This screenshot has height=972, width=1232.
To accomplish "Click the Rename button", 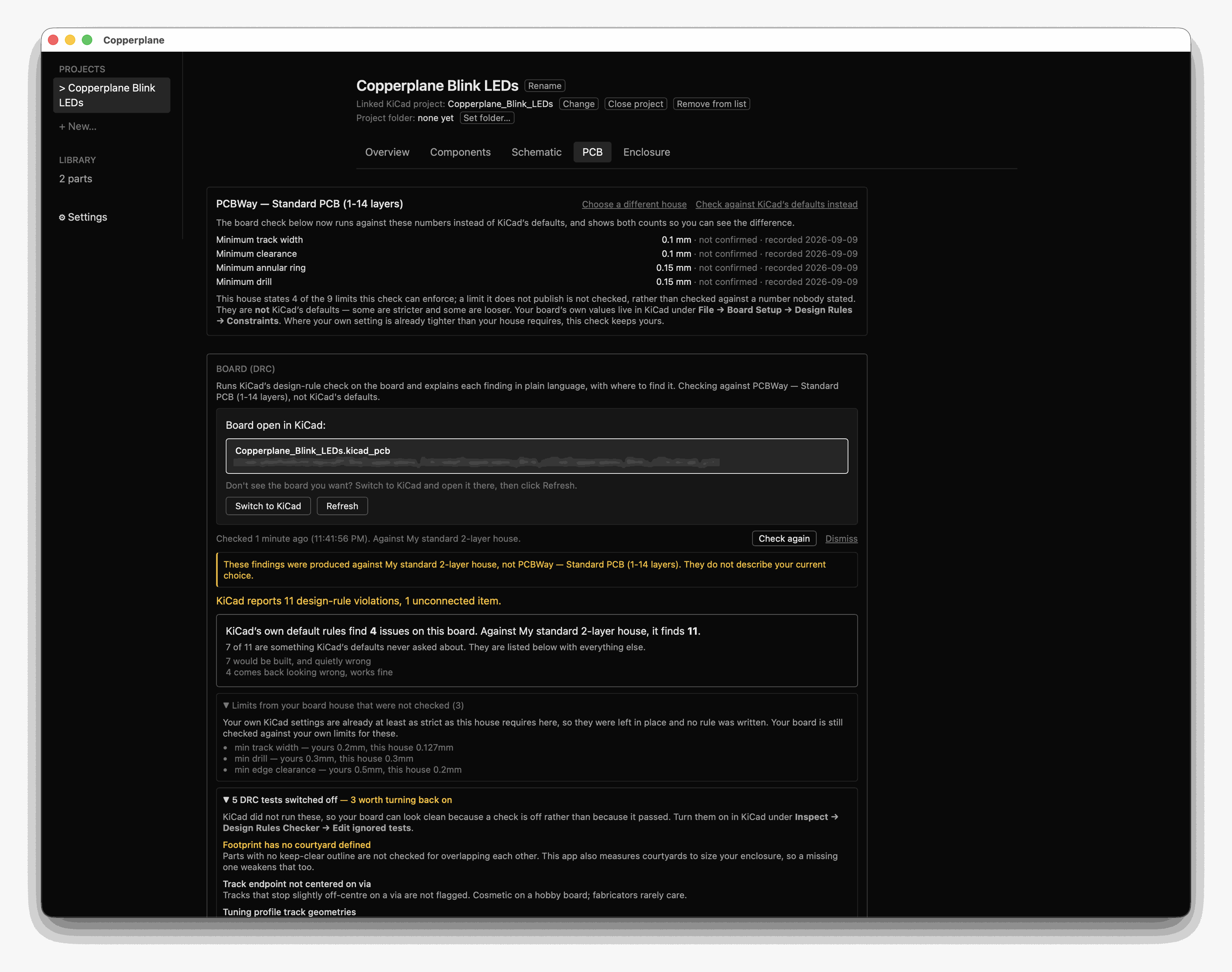I will coord(544,86).
